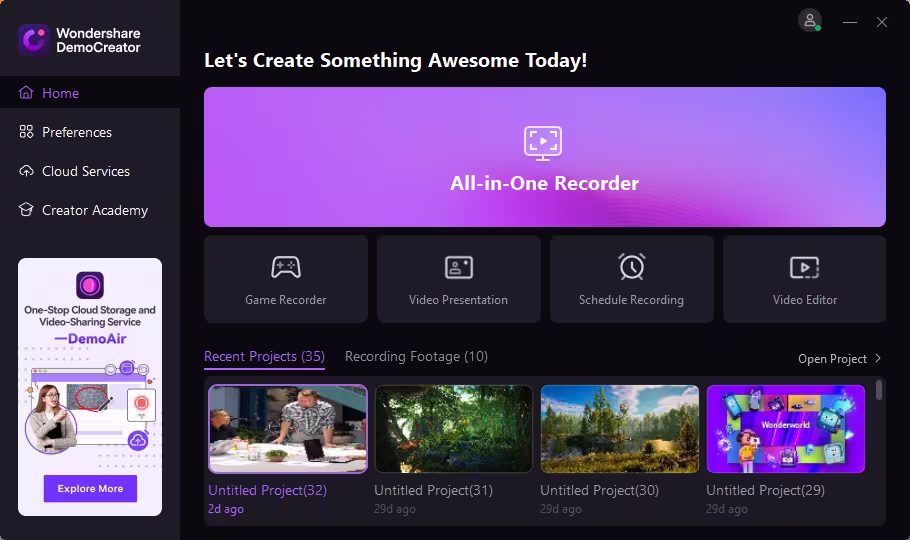Click the "One-Stop Cloud Storage" promo heading
The height and width of the screenshot is (540, 910).
(x=90, y=315)
